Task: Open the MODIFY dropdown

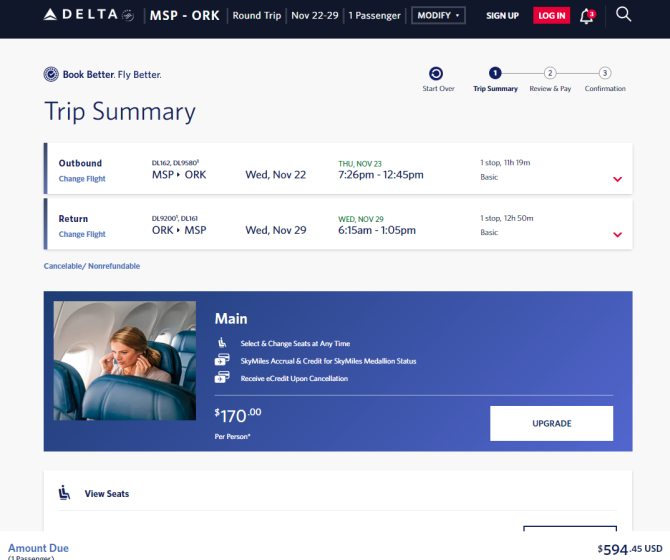Action: click(438, 15)
